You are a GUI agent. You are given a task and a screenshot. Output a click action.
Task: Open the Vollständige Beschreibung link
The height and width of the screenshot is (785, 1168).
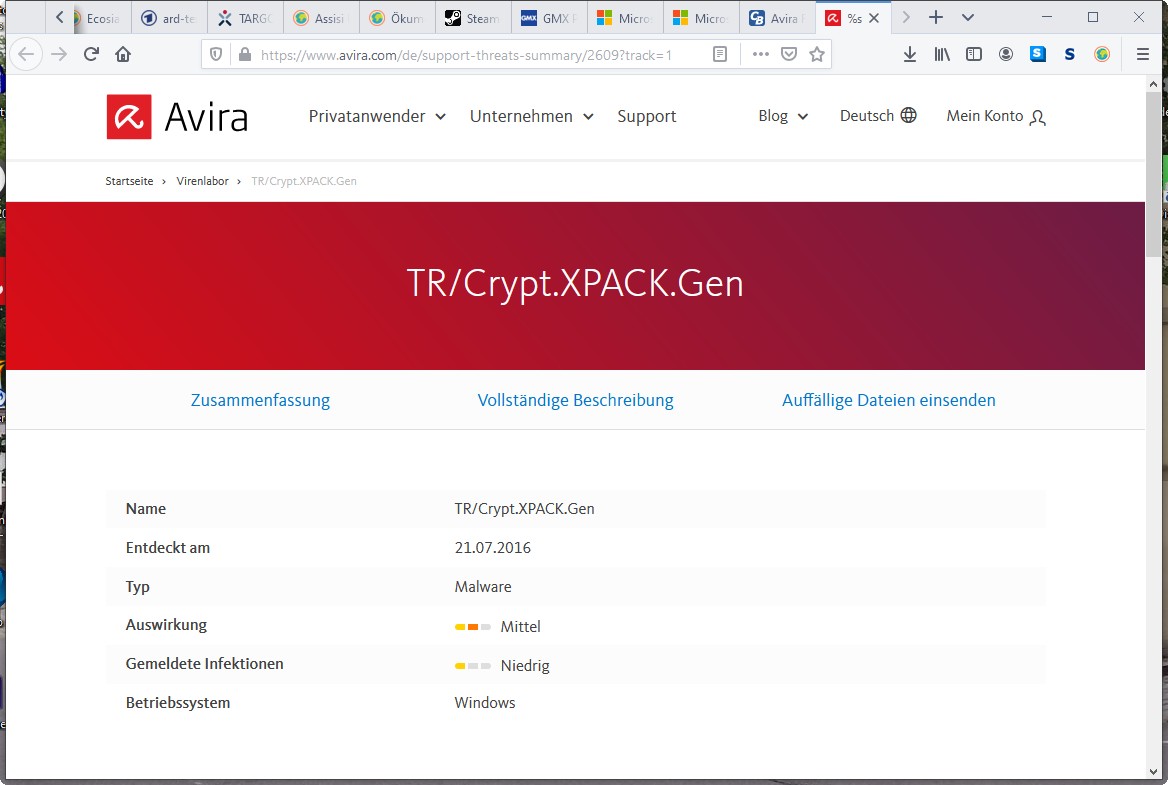pyautogui.click(x=576, y=400)
